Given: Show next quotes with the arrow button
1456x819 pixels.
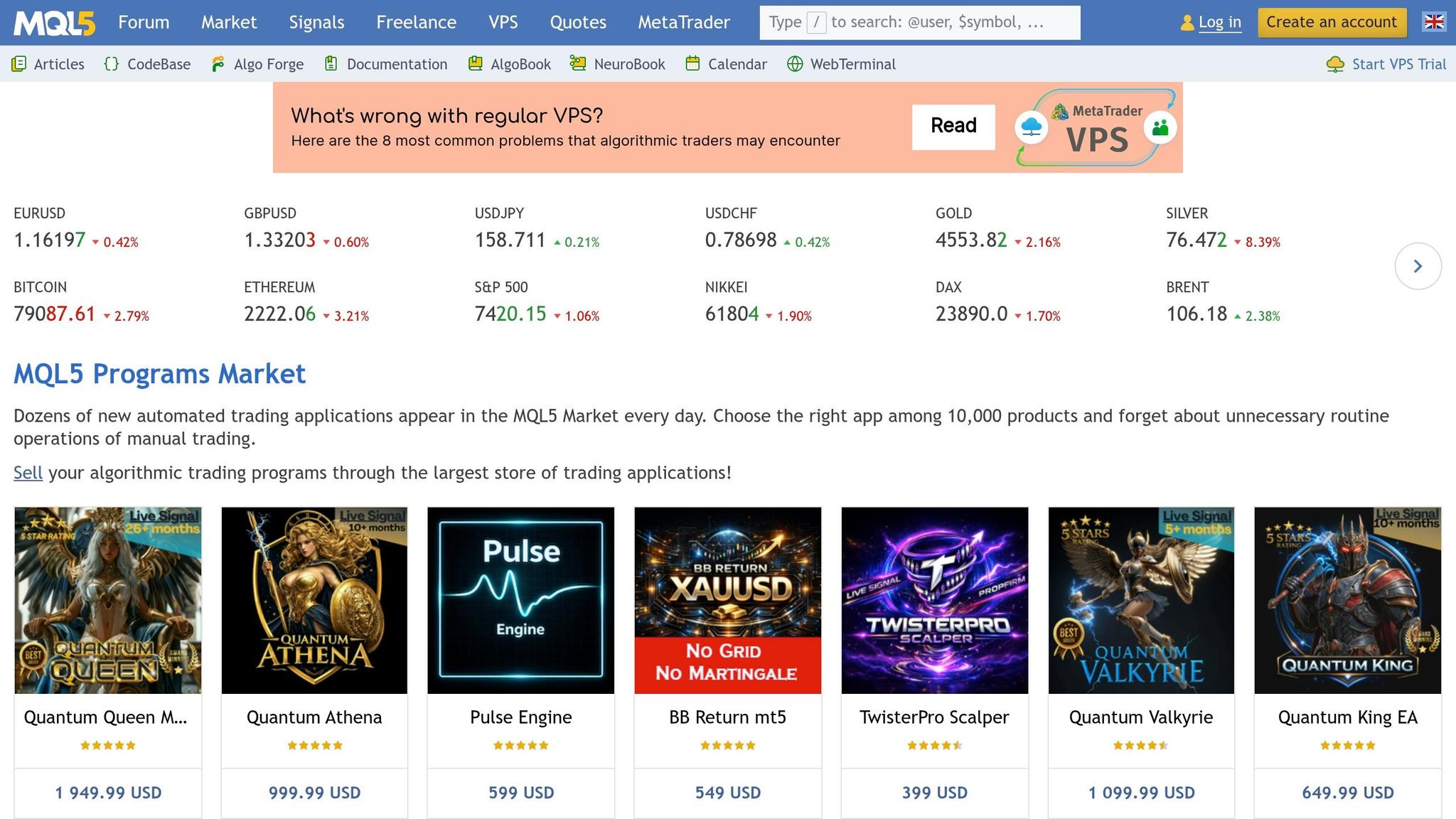Looking at the screenshot, I should (x=1418, y=266).
